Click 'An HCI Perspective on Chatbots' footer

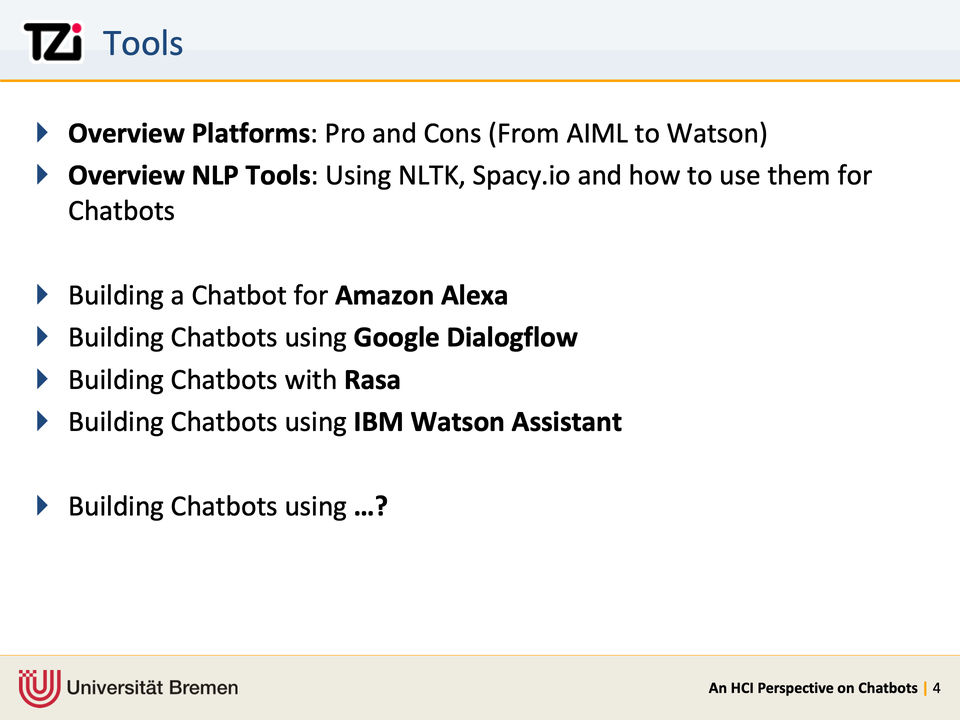click(812, 688)
